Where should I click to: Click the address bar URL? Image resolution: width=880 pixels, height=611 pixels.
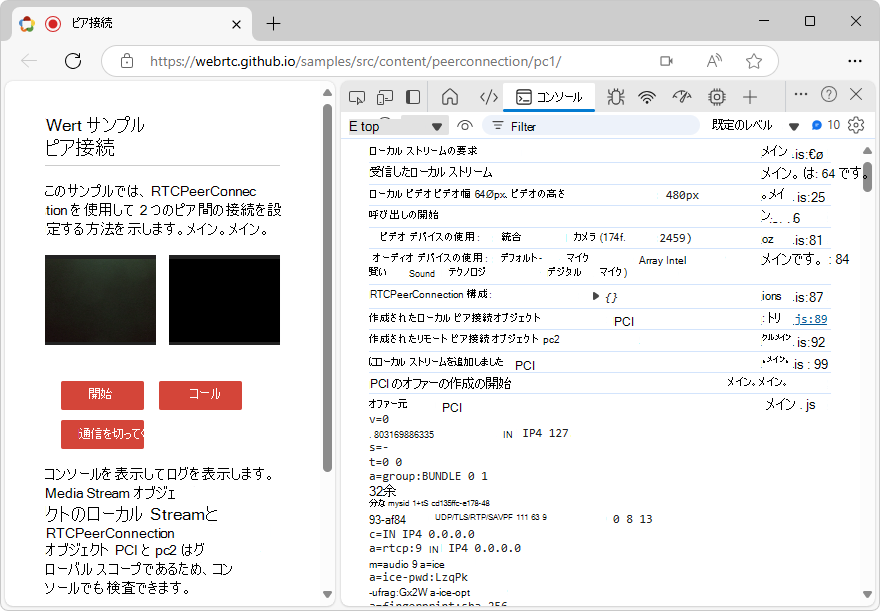(x=355, y=61)
